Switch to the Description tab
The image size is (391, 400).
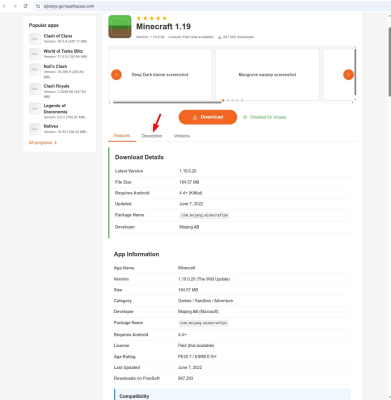[x=152, y=136]
